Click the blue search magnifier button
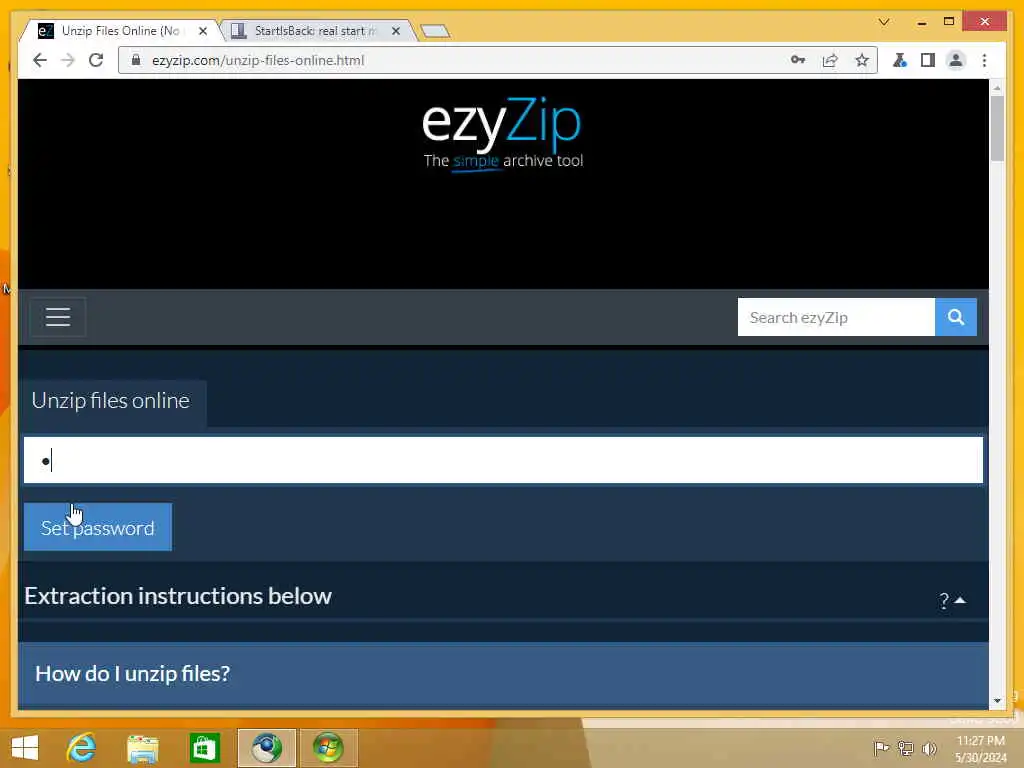1024x768 pixels. (x=956, y=317)
